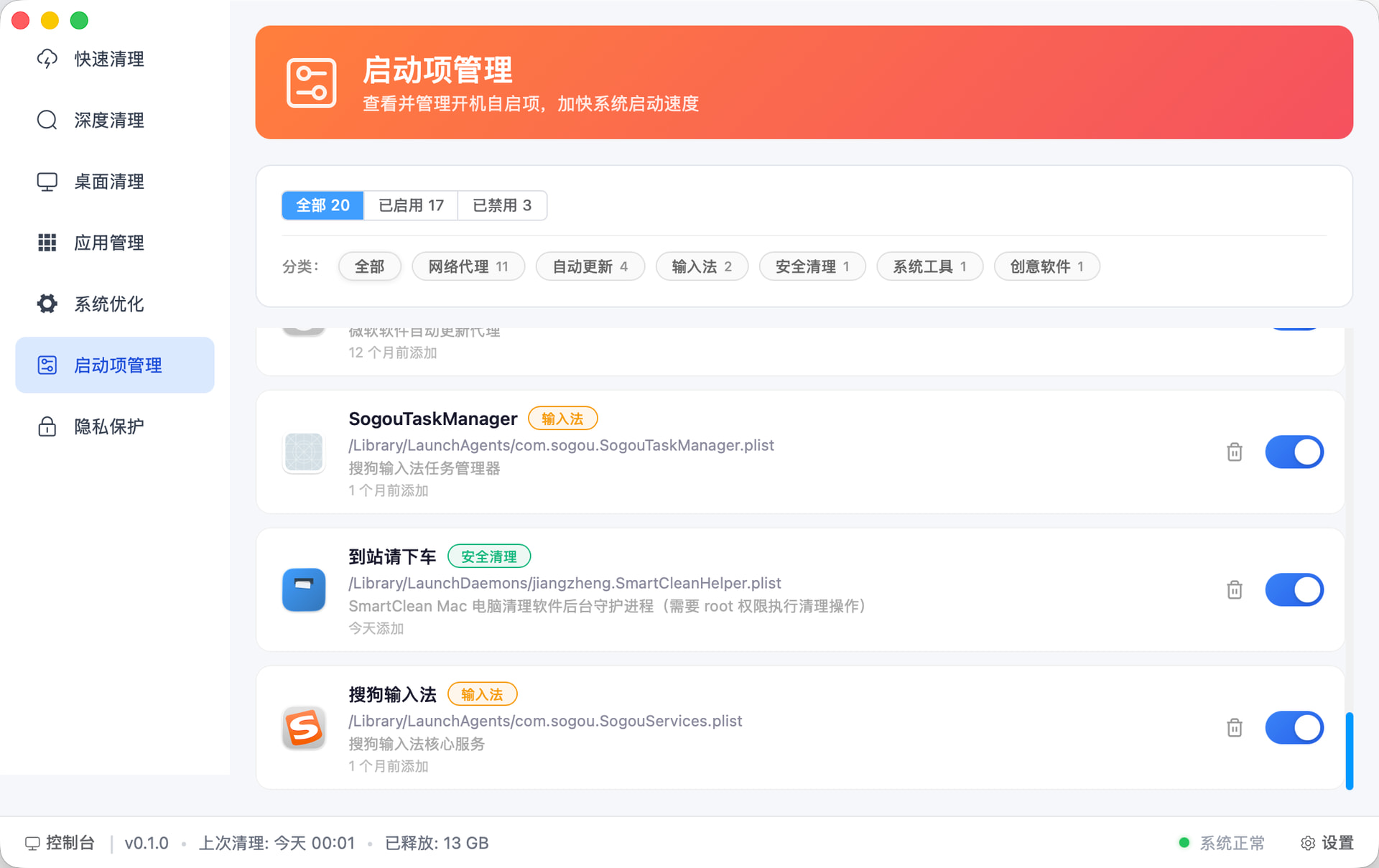The image size is (1379, 868).
Task: Click the trash icon next to 搜狗输入法
Action: point(1235,727)
